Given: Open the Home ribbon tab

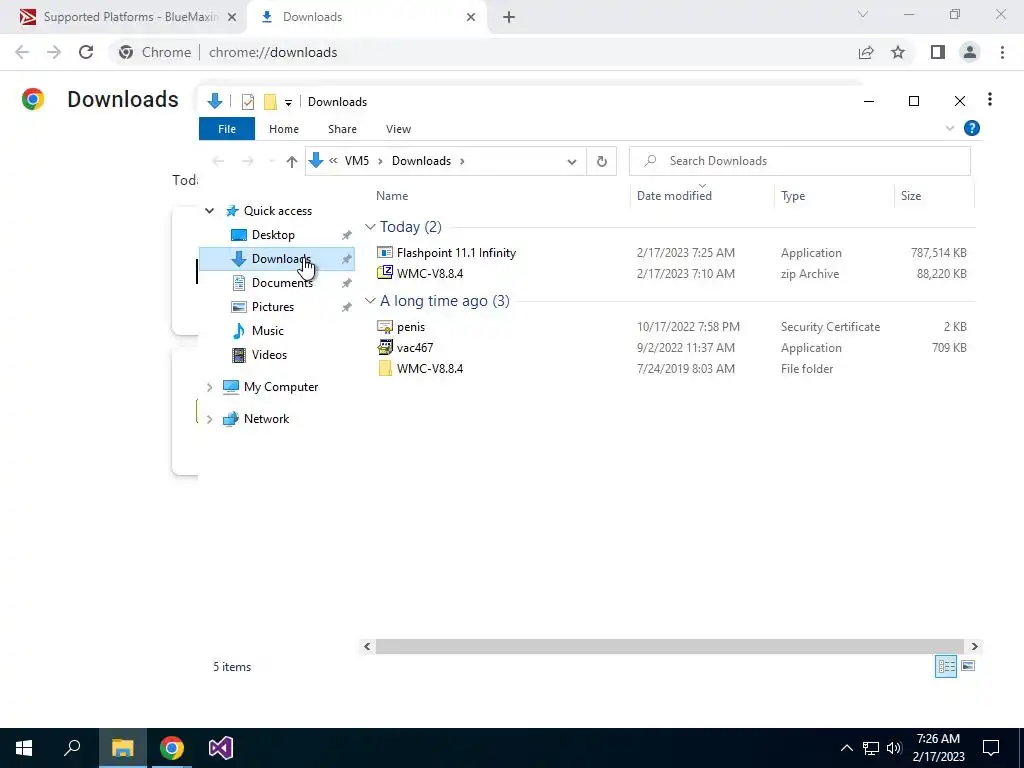Looking at the screenshot, I should point(283,129).
